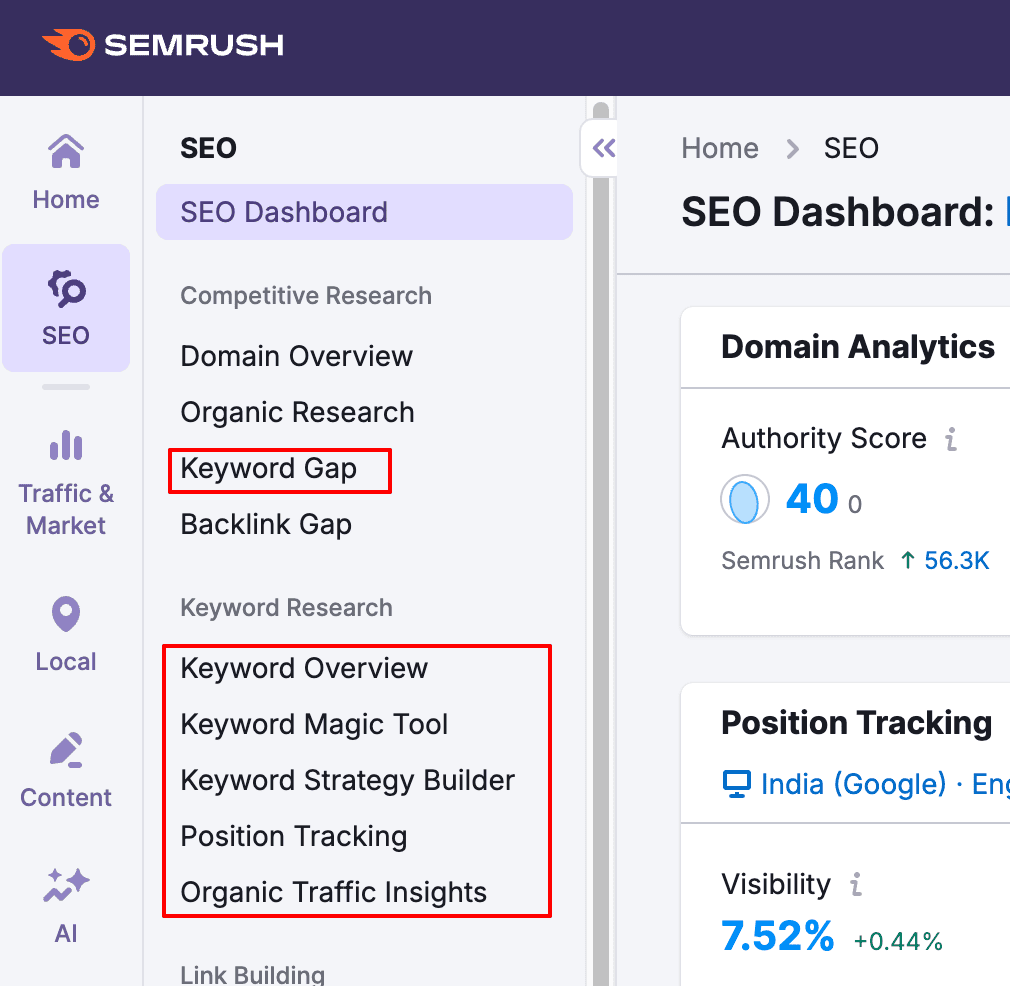Open Keyword Gap tool
This screenshot has width=1010, height=986.
tap(268, 468)
